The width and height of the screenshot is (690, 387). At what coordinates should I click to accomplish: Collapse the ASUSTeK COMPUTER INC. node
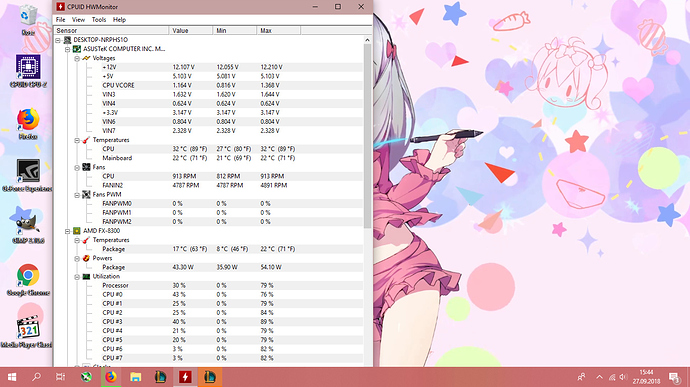pyautogui.click(x=67, y=49)
